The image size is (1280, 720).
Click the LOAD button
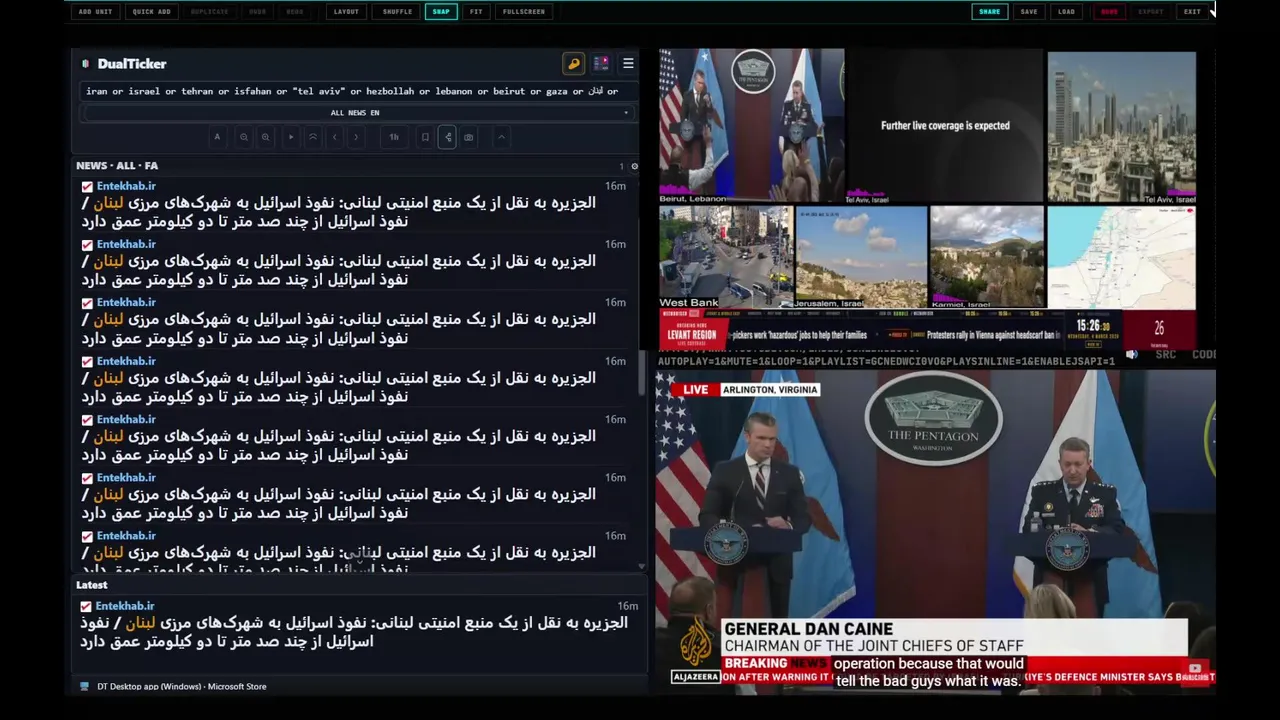[1067, 12]
